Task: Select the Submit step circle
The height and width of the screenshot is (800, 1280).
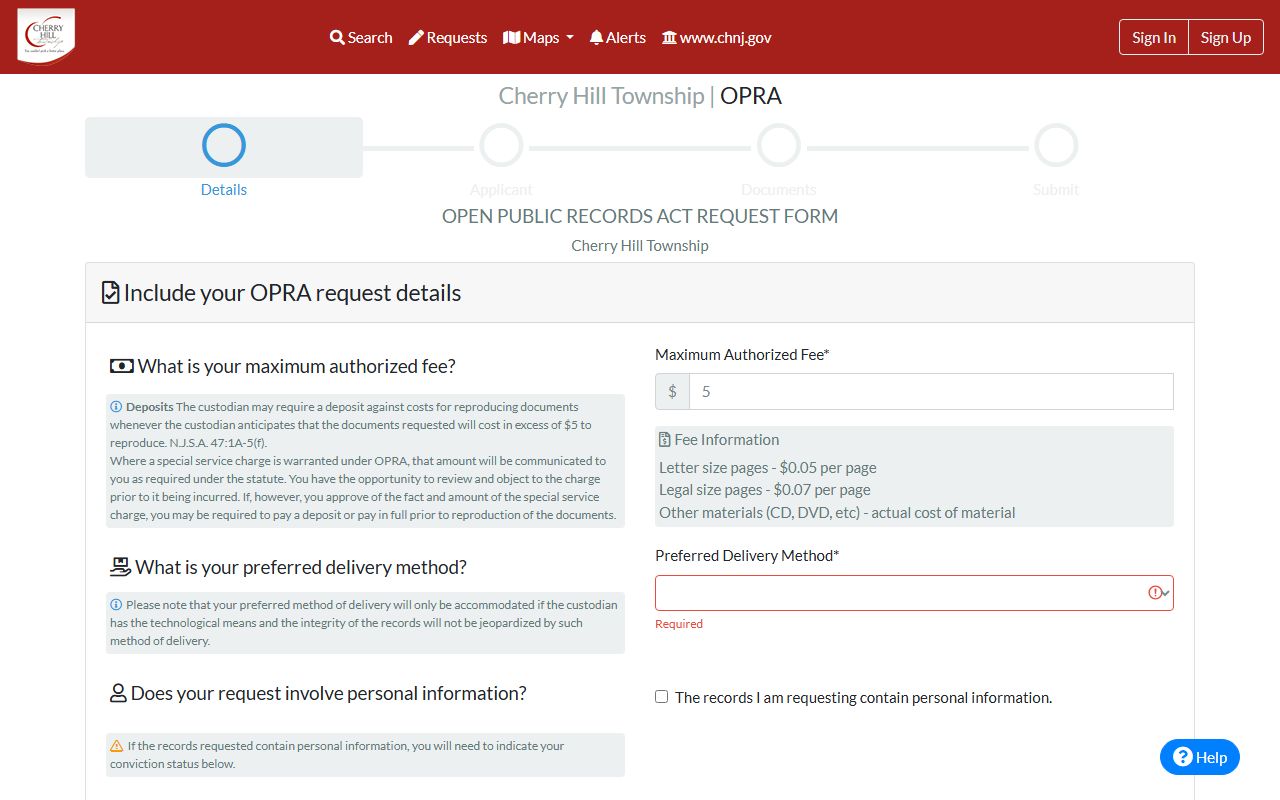Action: (1056, 145)
